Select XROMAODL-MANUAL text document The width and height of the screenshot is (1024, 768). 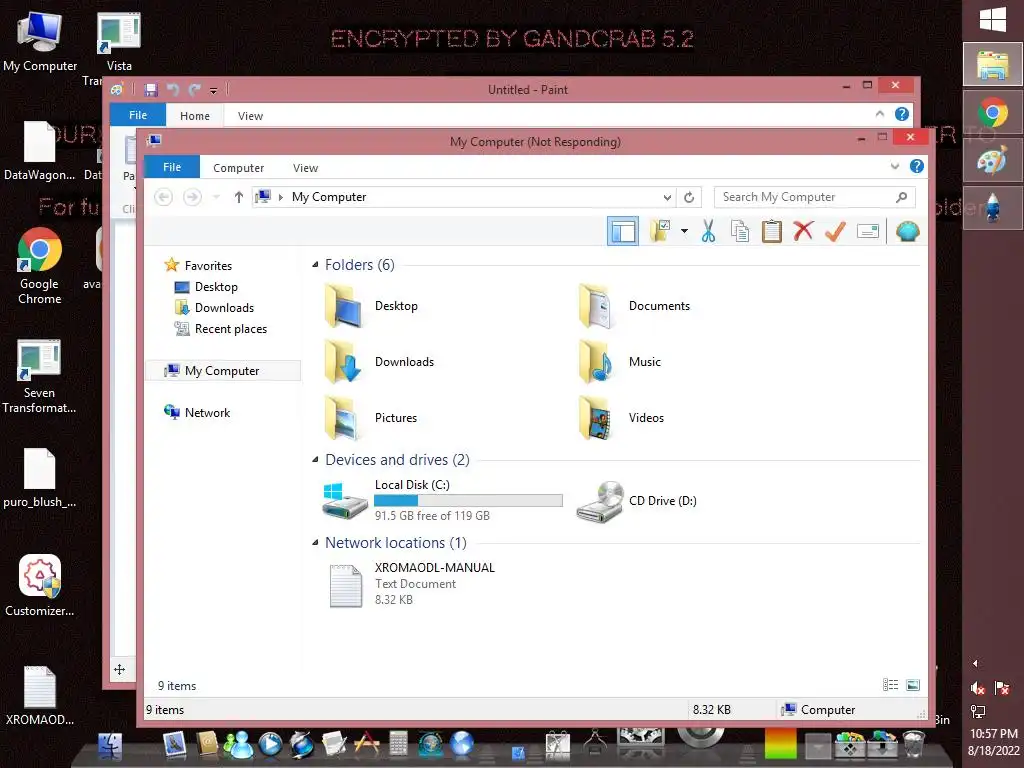[x=411, y=584]
